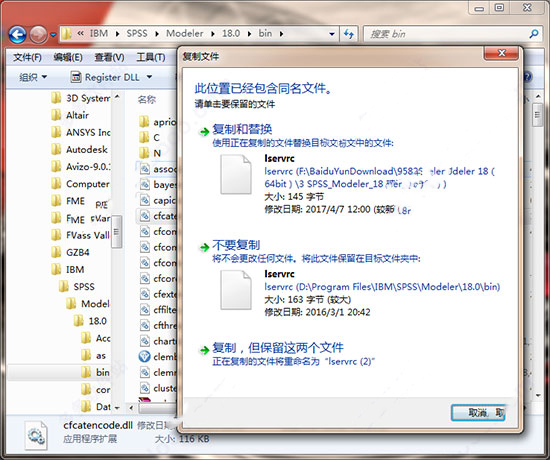Screen dimensions: 550x460
Task: Click the 取消 button in dialog
Action: tap(478, 413)
